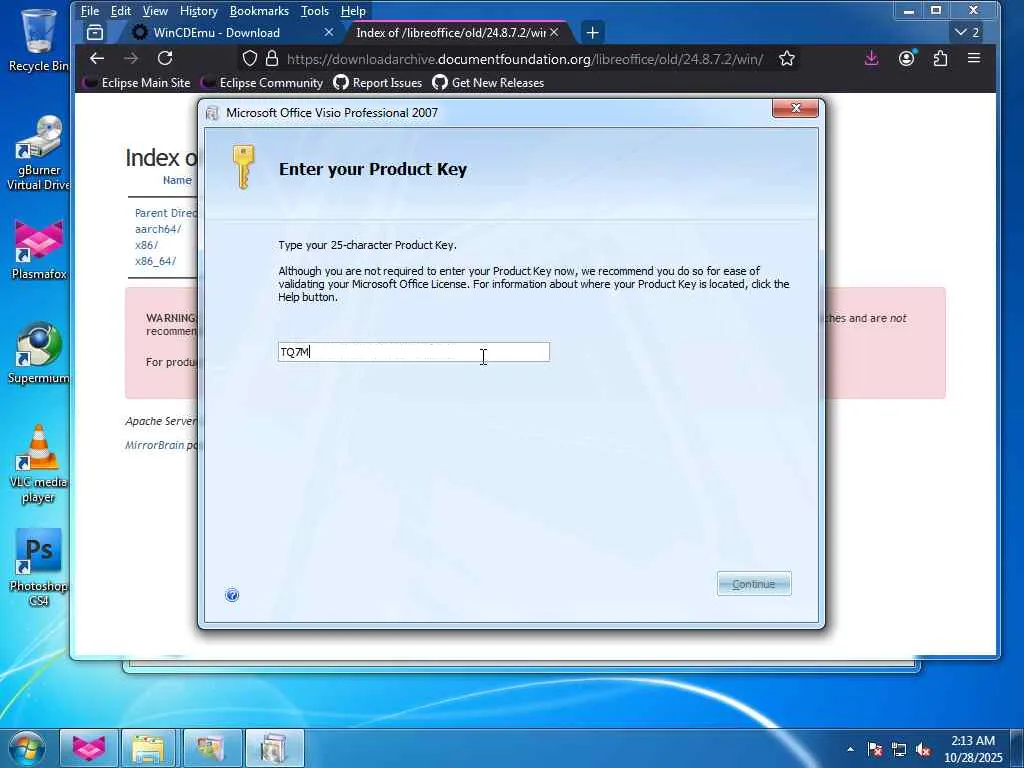Open the File menu in browser
Image resolution: width=1024 pixels, height=768 pixels.
coord(89,11)
